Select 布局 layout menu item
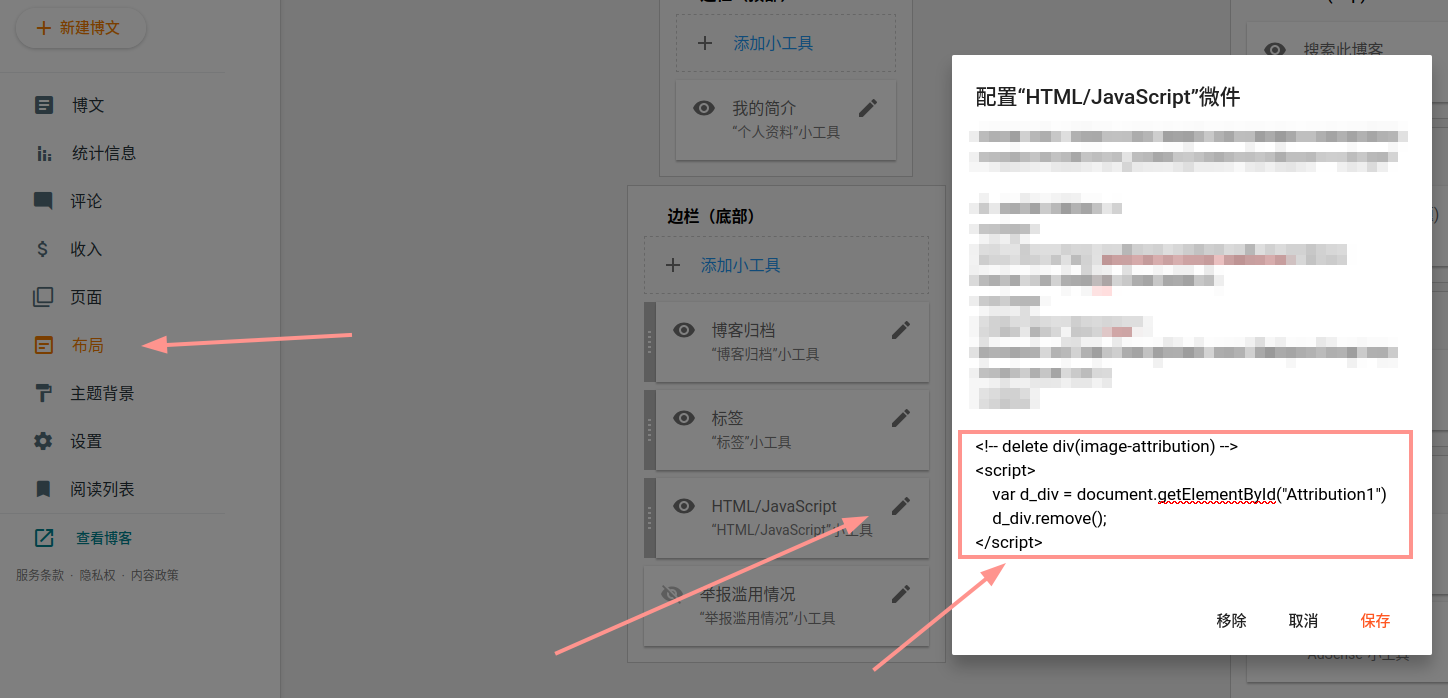The width and height of the screenshot is (1448, 698). pos(88,345)
